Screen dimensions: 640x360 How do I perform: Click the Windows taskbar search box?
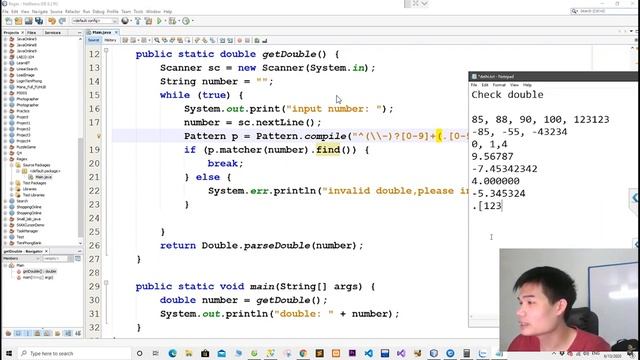(74, 353)
